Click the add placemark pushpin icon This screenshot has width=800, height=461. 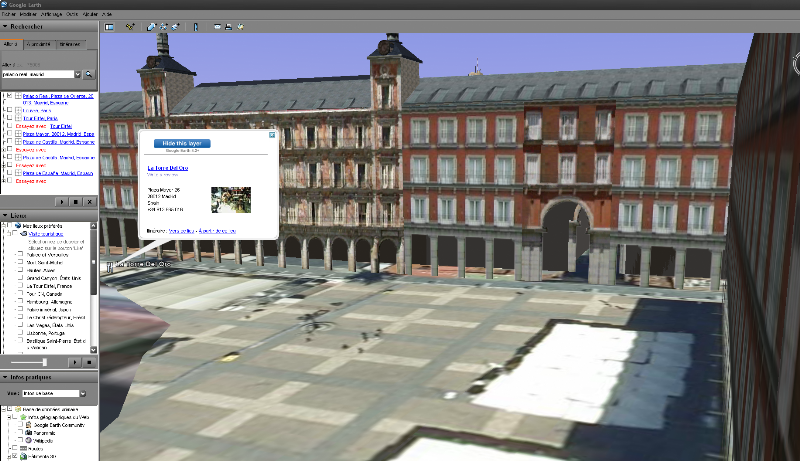point(130,26)
